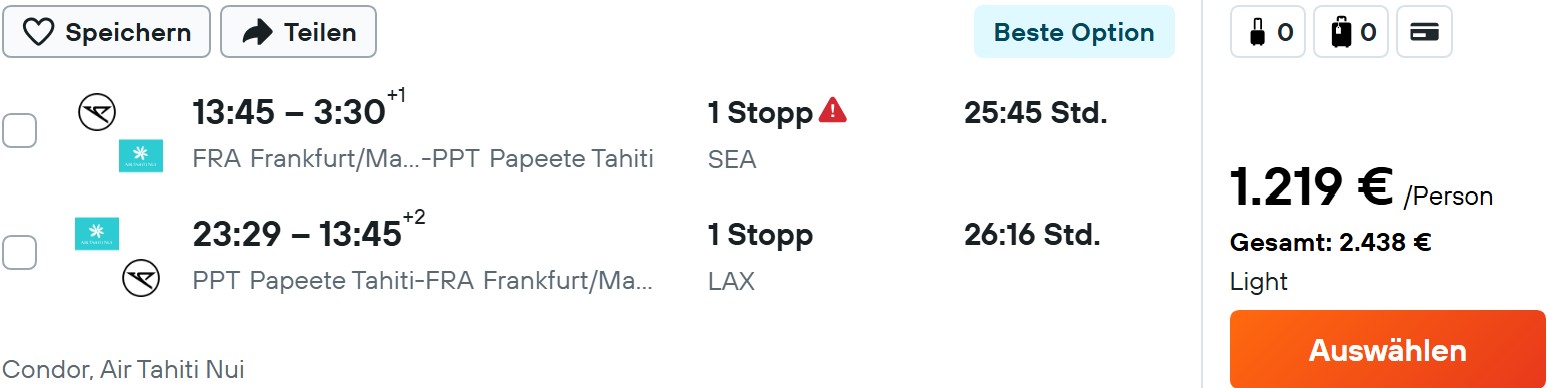Click the PPT Papeete Tahiti-FRA route text
This screenshot has height=388, width=1548.
[423, 281]
